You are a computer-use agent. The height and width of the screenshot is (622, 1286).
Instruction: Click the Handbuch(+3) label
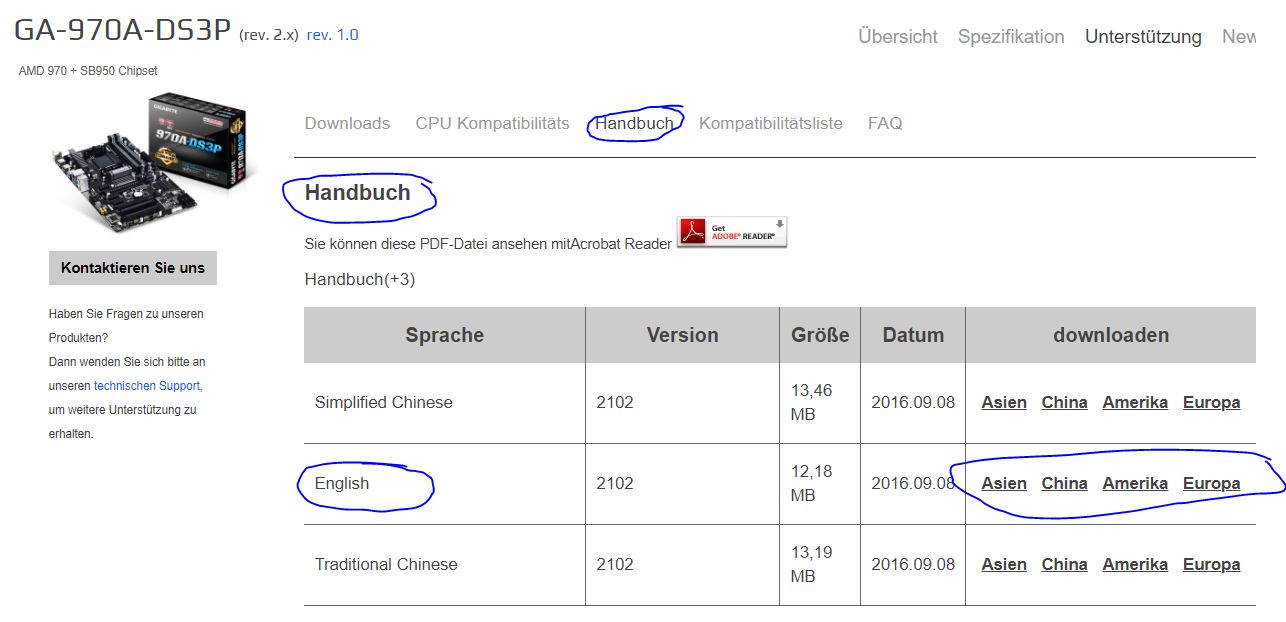click(360, 279)
